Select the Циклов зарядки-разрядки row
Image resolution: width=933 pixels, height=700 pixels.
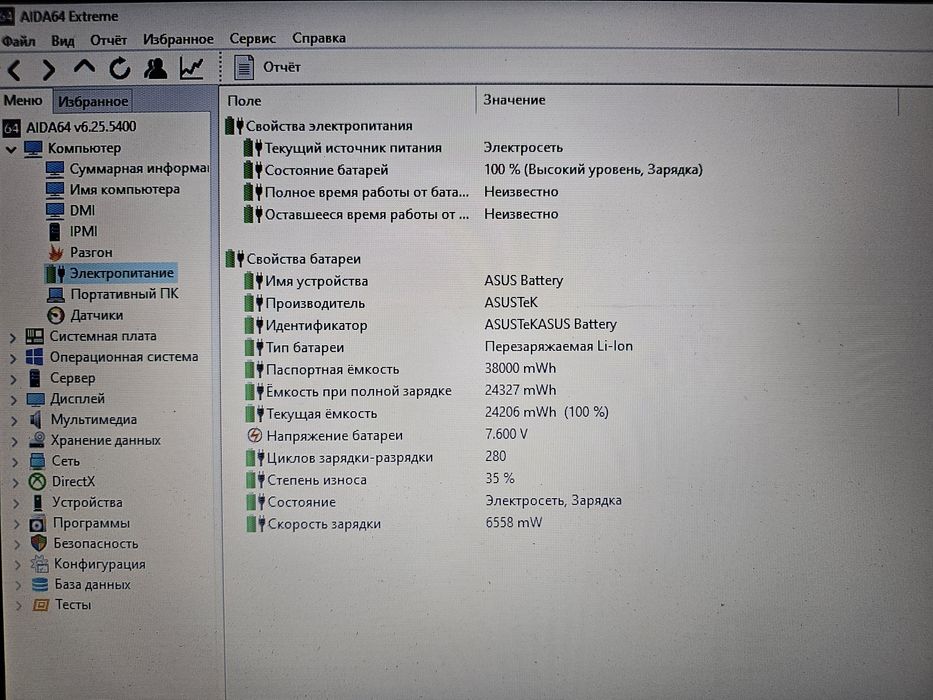(x=376, y=458)
